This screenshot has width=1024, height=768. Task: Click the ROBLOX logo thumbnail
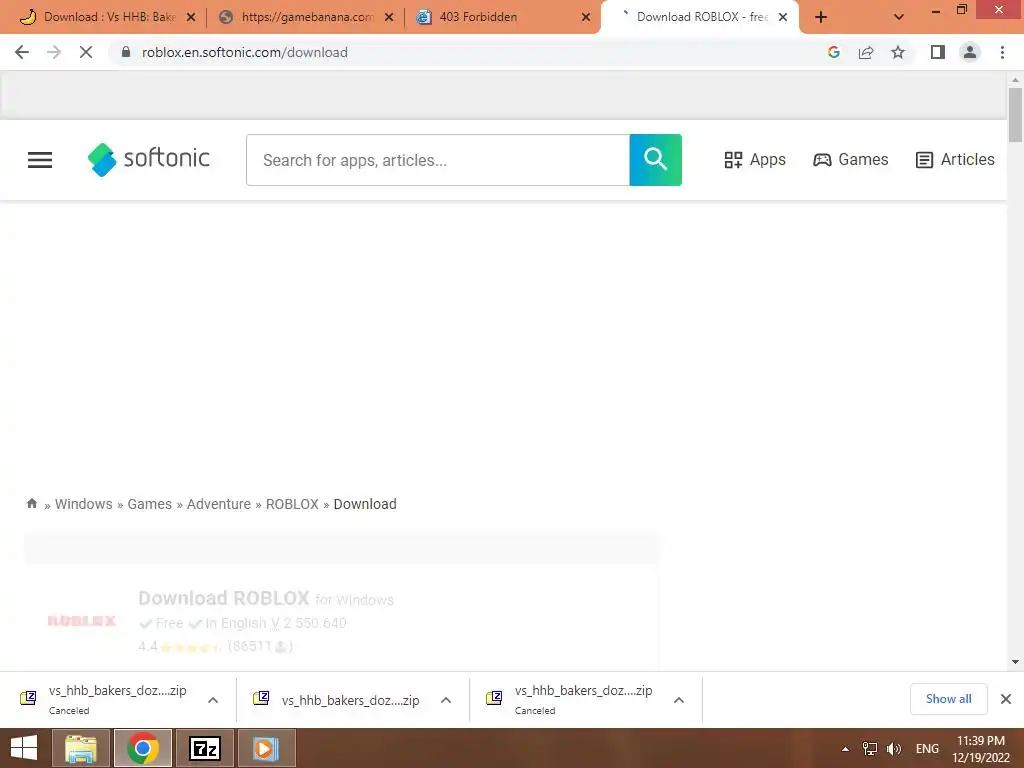pos(82,620)
